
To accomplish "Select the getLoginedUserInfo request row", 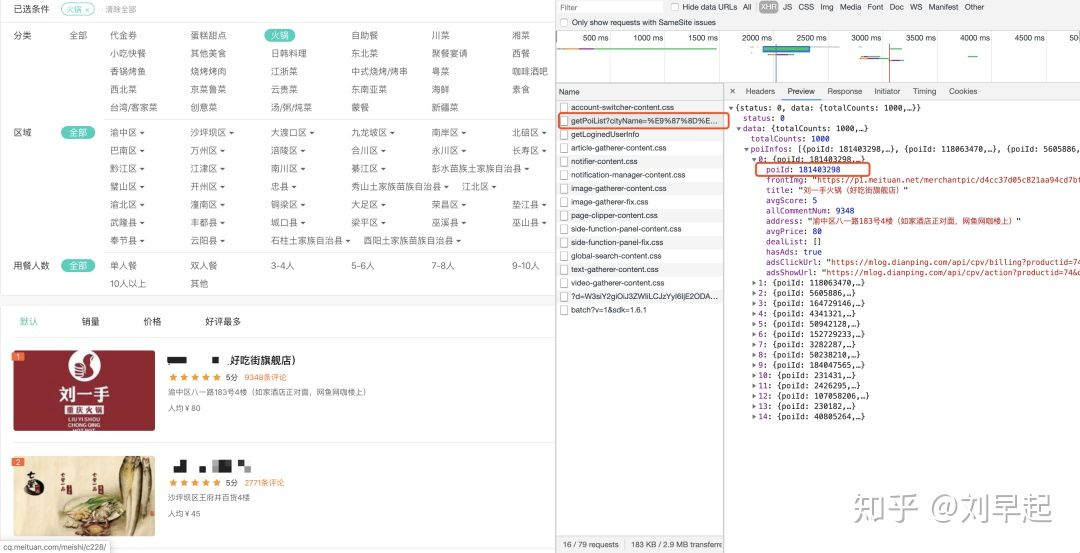I will [x=640, y=134].
